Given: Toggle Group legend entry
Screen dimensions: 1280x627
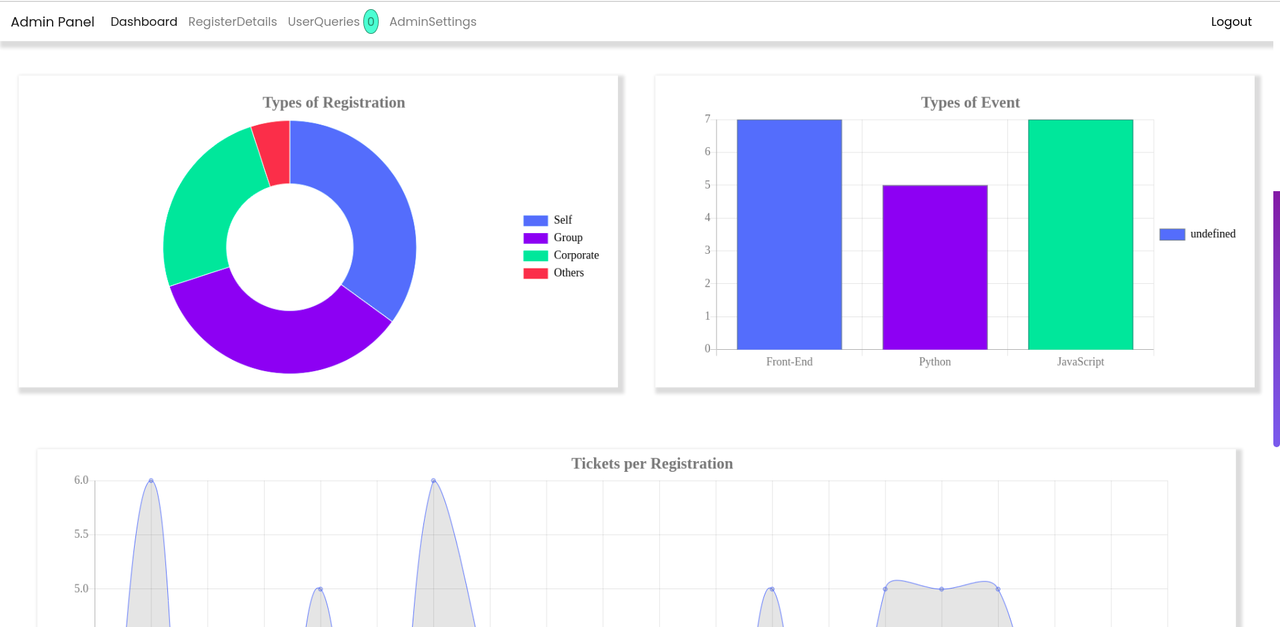Looking at the screenshot, I should [x=553, y=238].
